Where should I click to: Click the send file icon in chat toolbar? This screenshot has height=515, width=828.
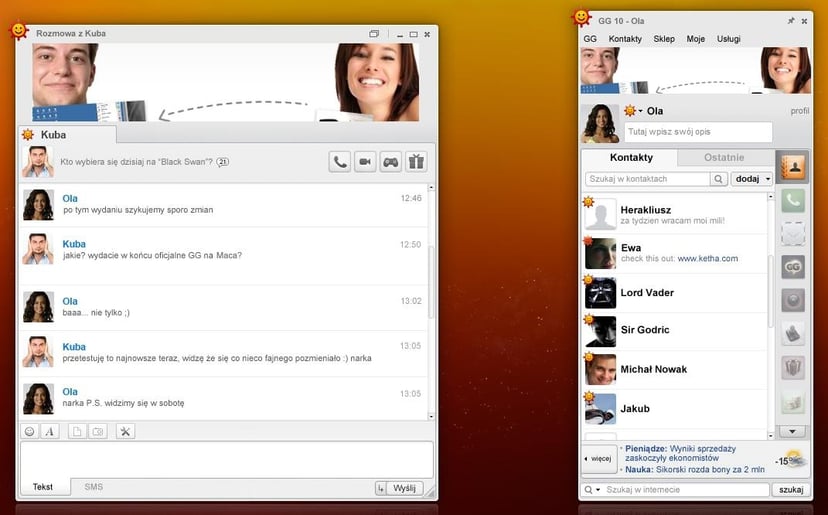pyautogui.click(x=77, y=431)
